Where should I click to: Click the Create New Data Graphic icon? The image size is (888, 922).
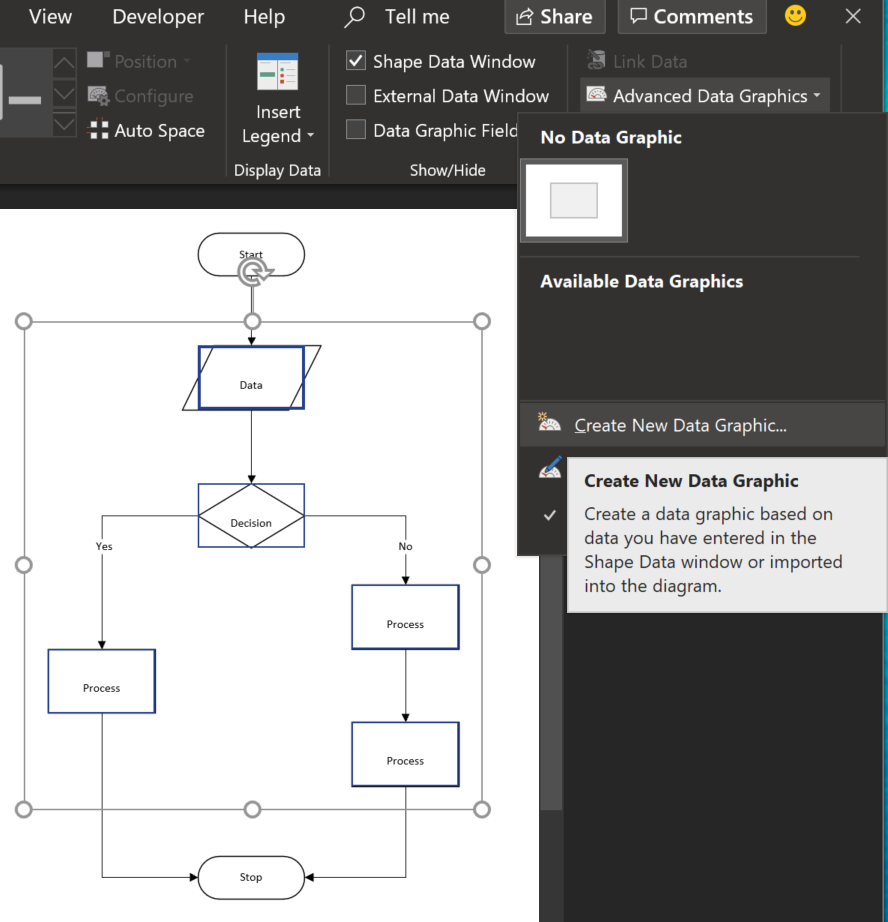[548, 424]
